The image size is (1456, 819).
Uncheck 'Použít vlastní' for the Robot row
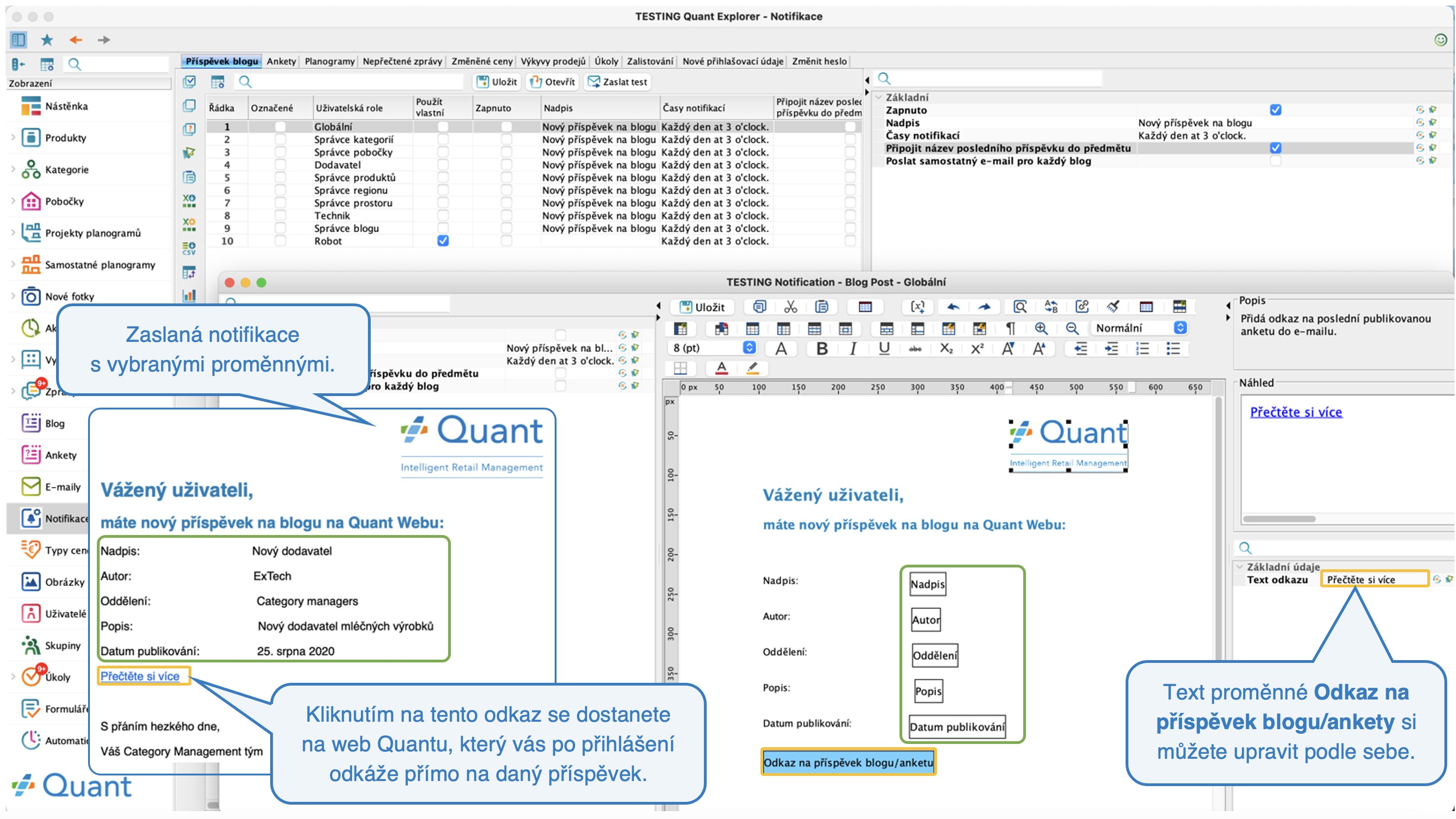pos(443,240)
